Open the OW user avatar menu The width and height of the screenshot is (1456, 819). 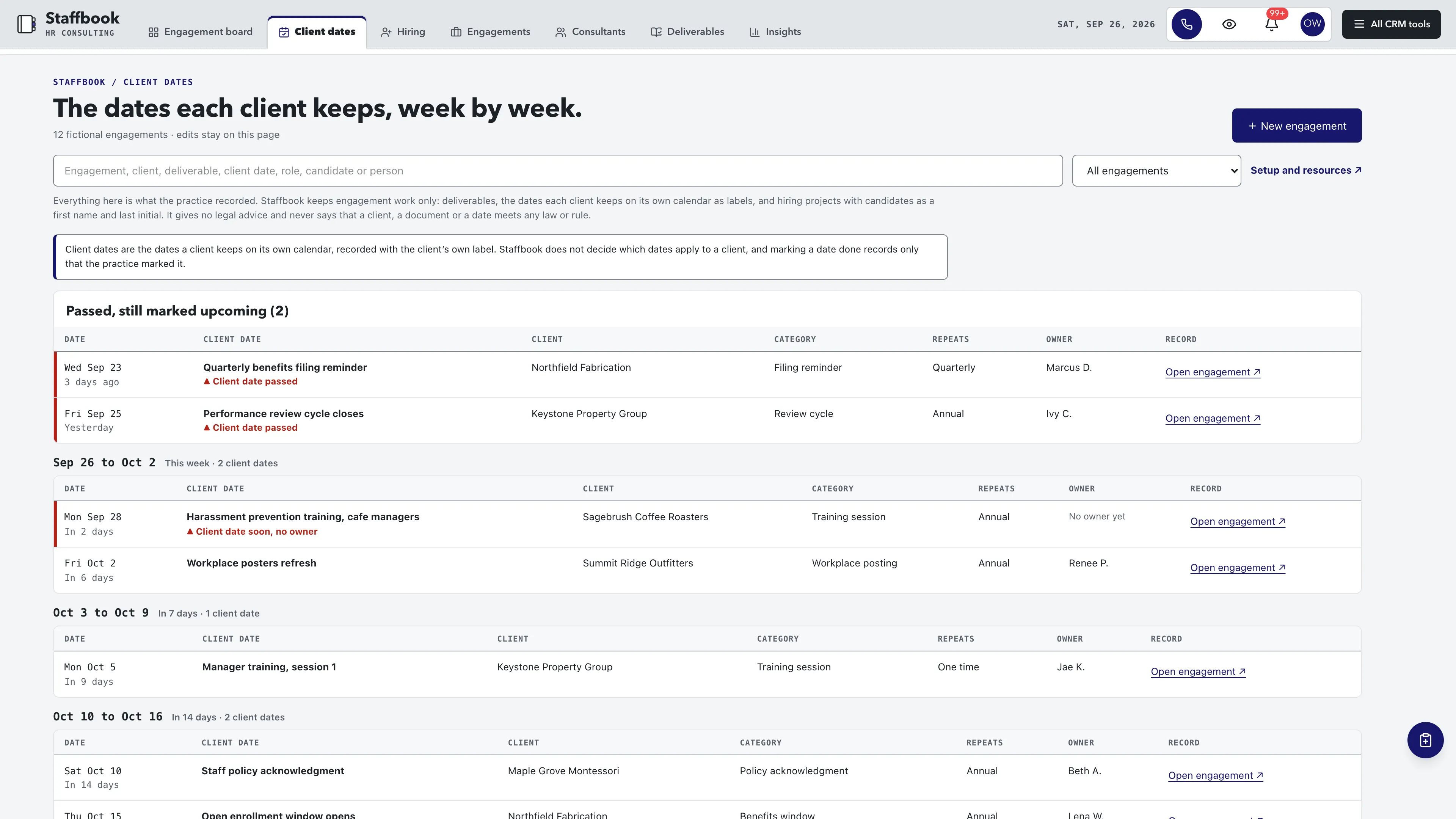(1312, 24)
